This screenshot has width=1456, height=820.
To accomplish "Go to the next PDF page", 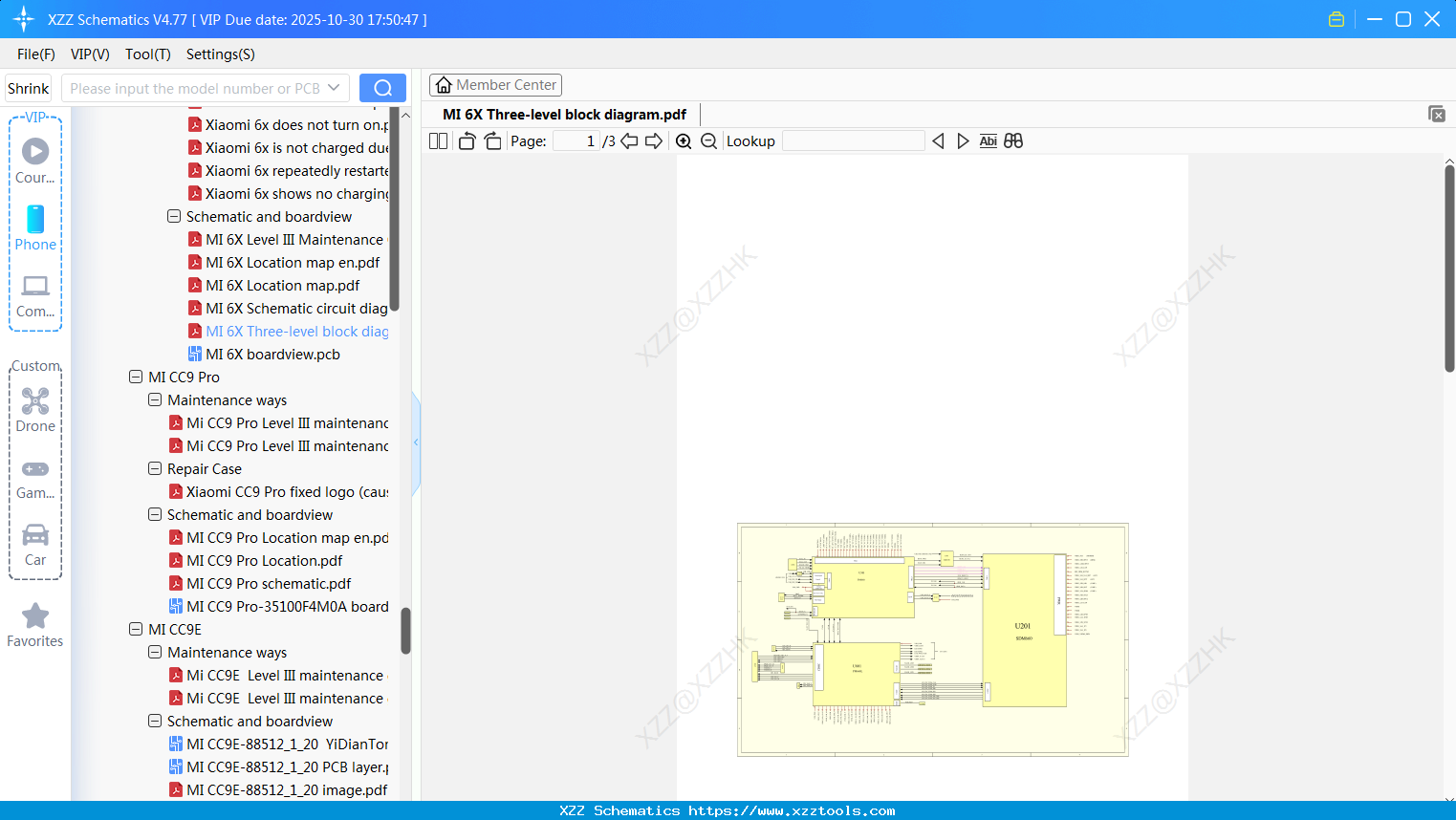I will point(654,140).
